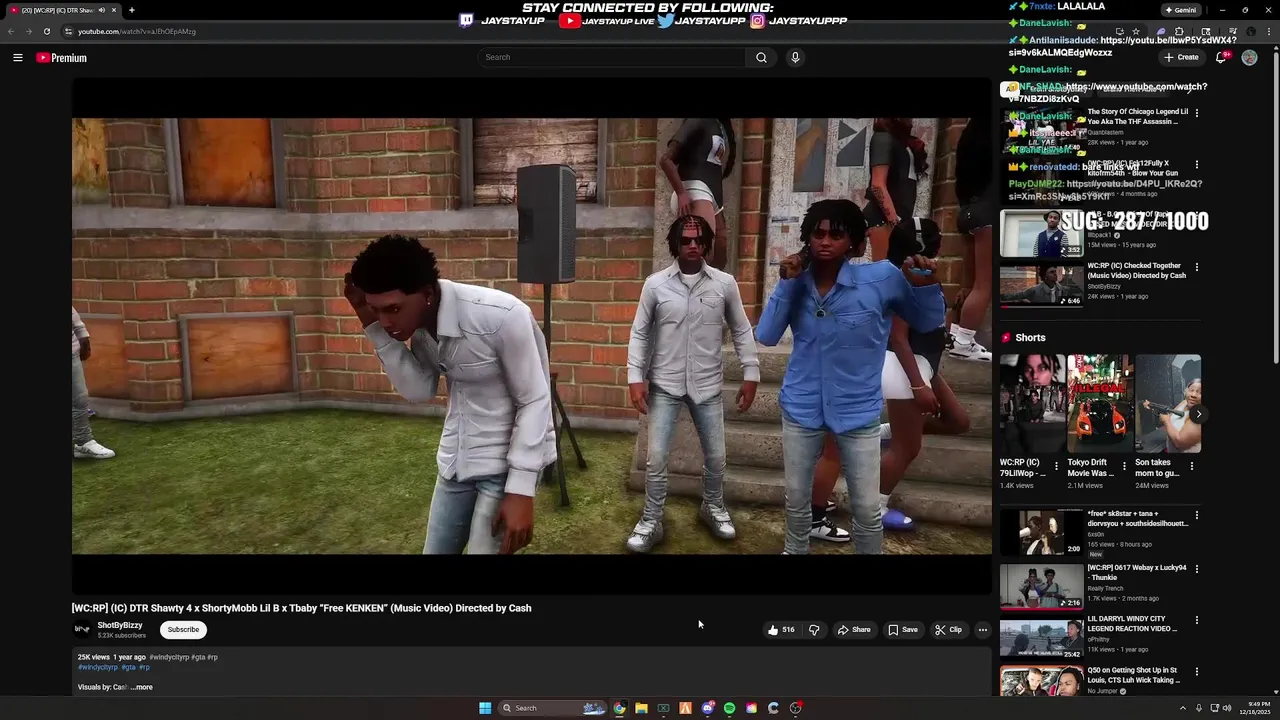Open Windows Start menu

pos(485,708)
